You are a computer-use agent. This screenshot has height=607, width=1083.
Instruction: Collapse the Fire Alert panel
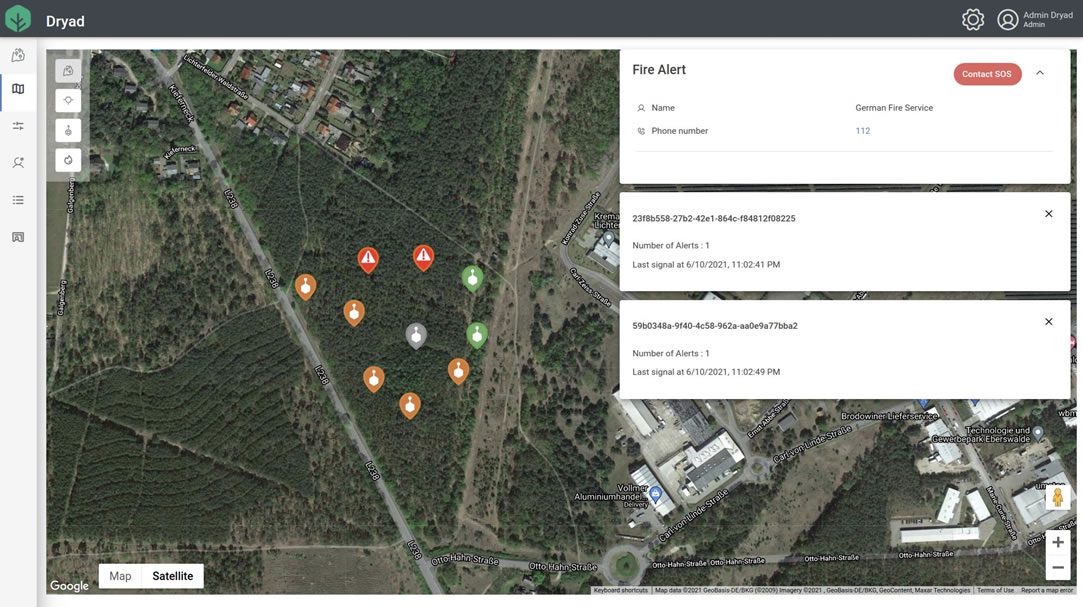coord(1040,73)
